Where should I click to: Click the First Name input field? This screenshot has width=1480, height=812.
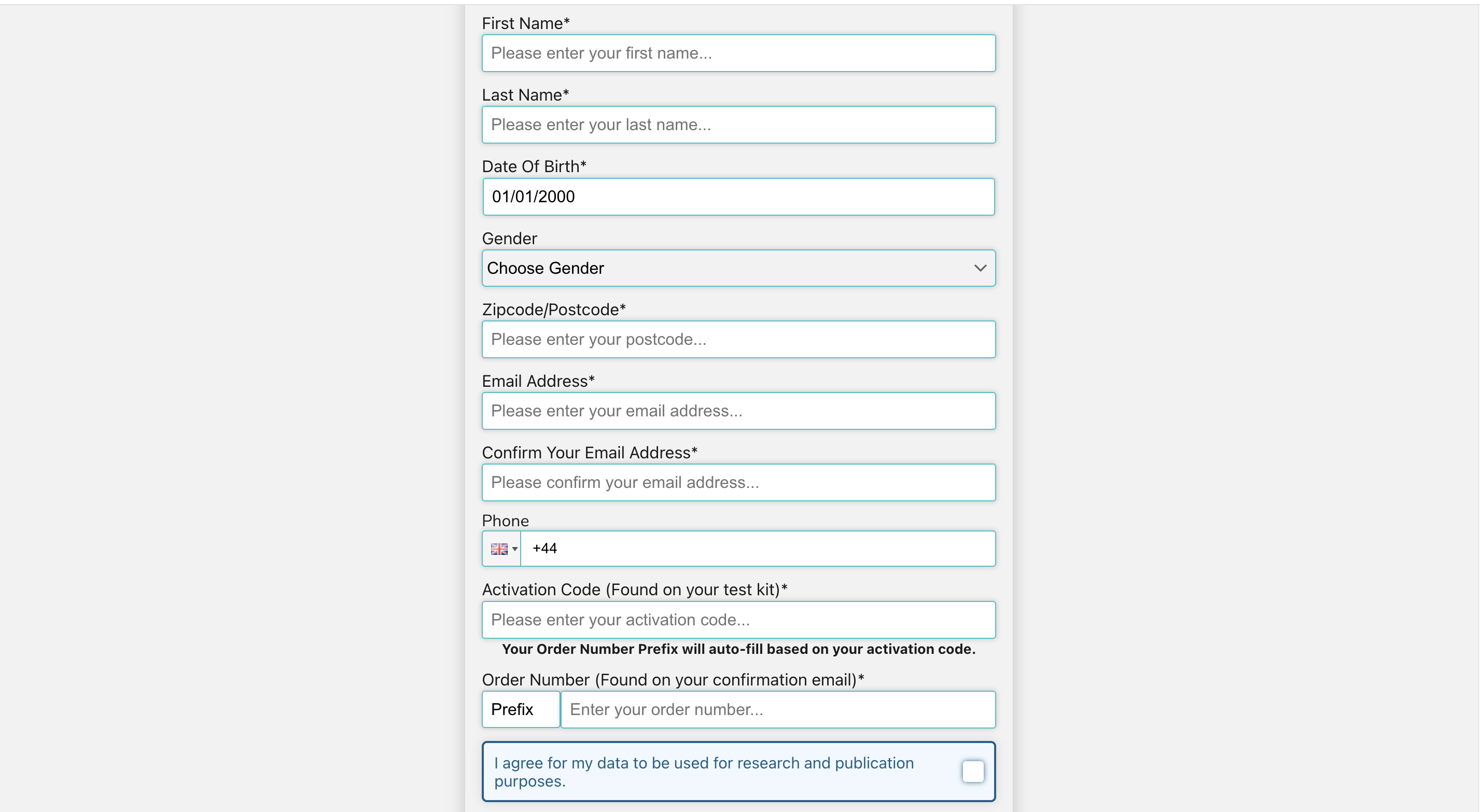pos(738,53)
